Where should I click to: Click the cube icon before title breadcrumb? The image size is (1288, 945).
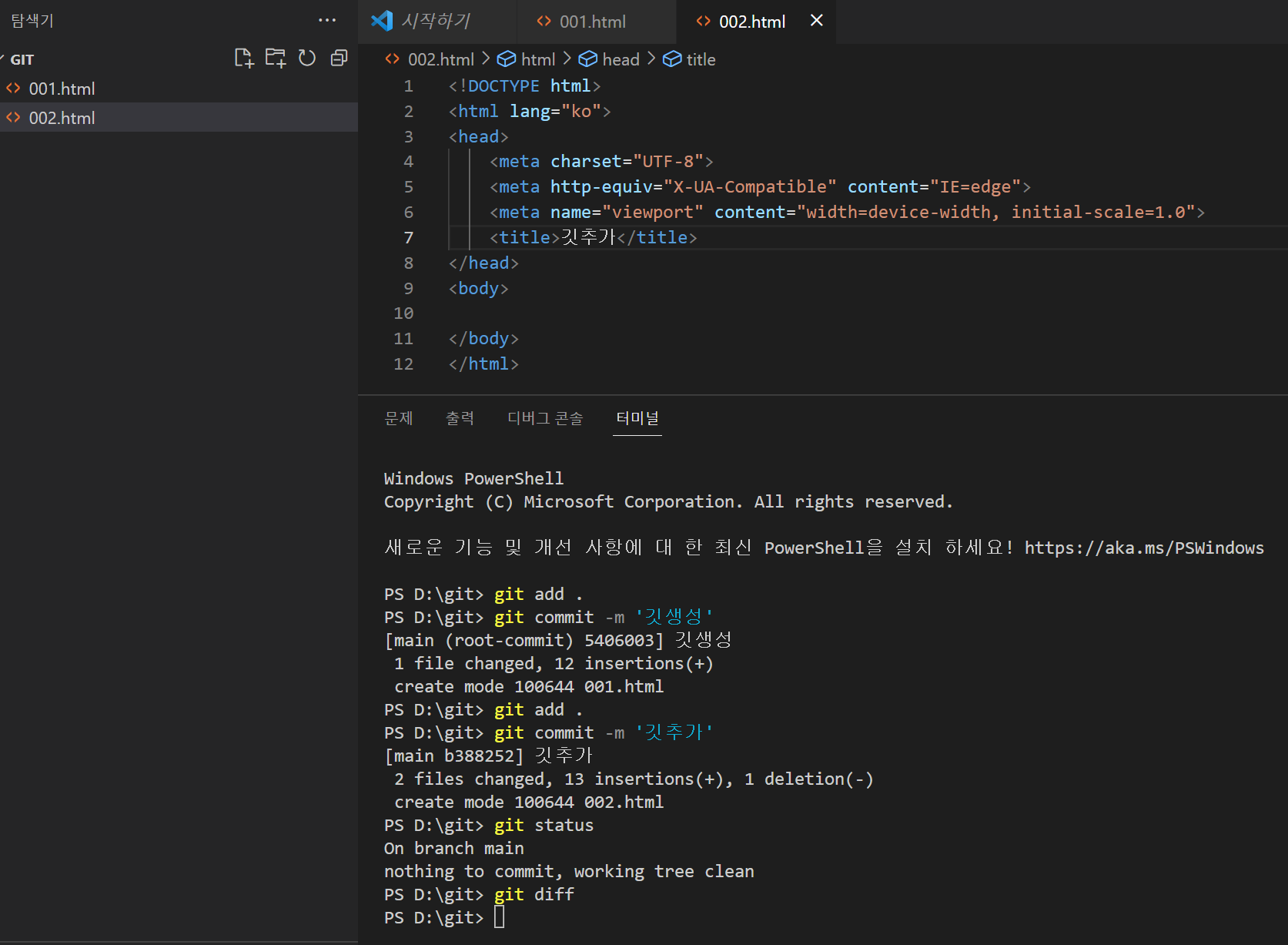pyautogui.click(x=672, y=59)
